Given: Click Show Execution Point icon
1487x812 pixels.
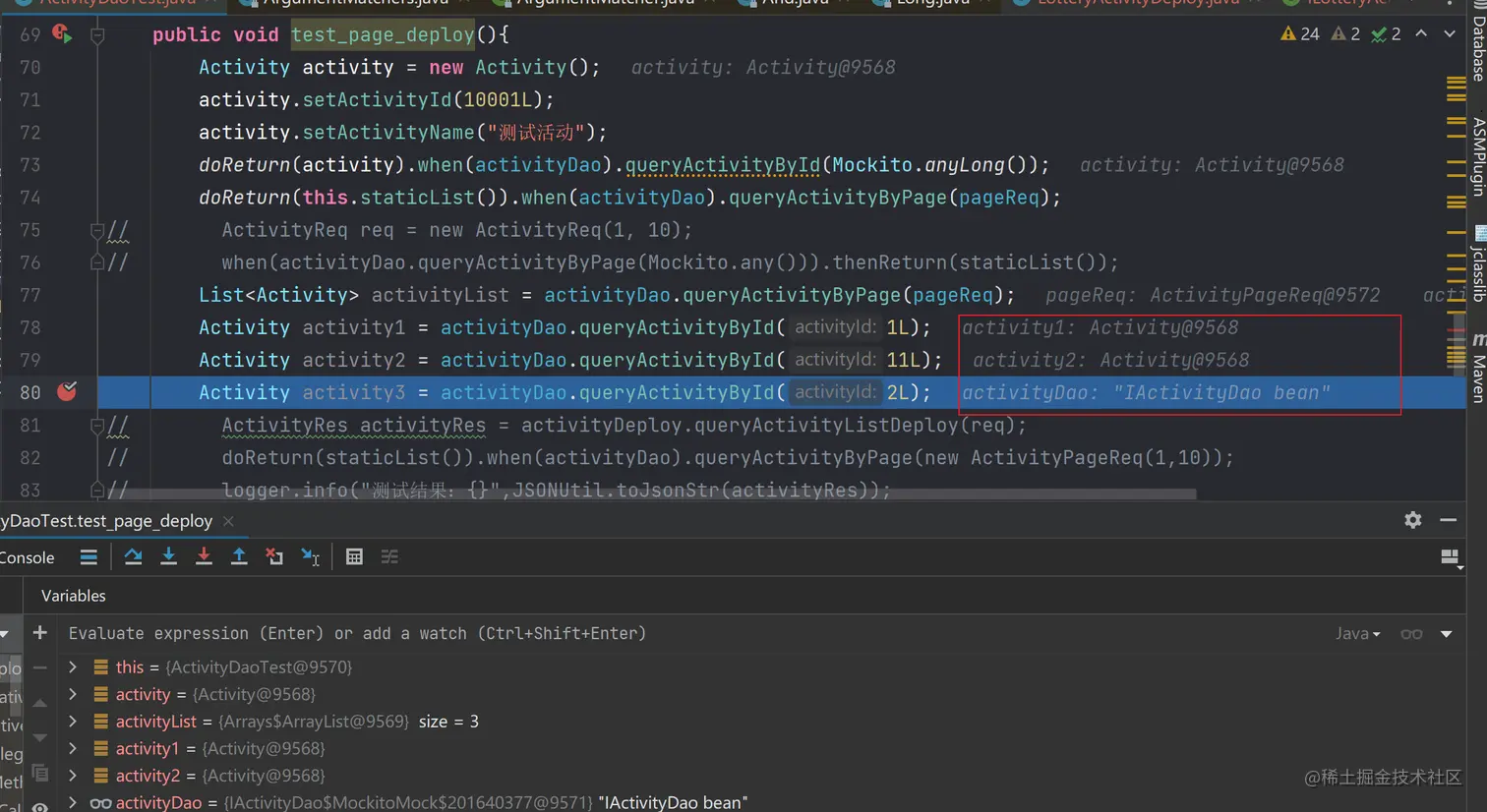Looking at the screenshot, I should [89, 557].
